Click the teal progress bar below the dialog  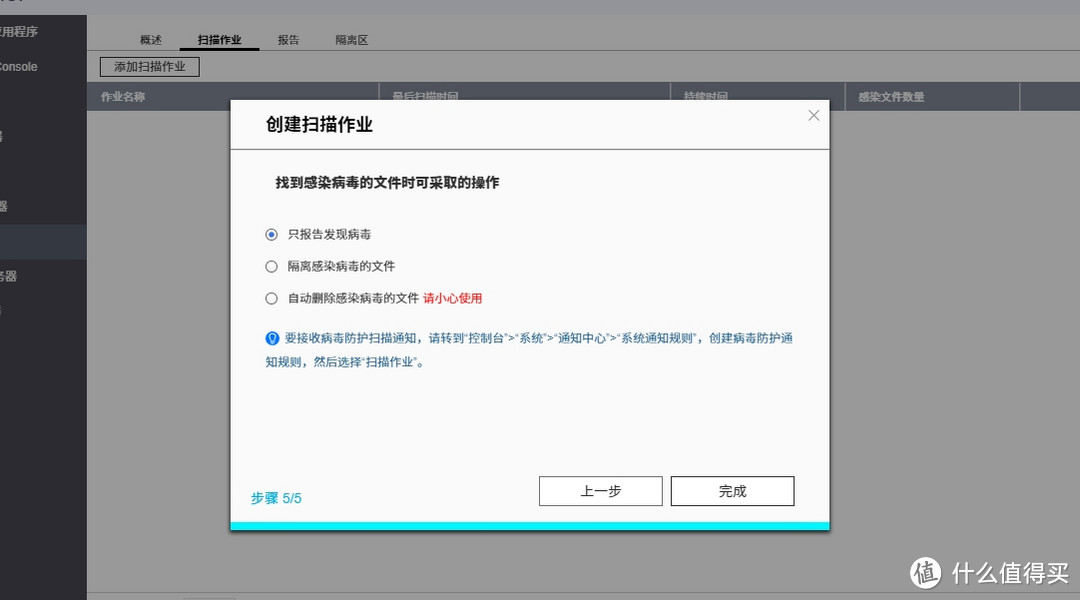(x=529, y=524)
